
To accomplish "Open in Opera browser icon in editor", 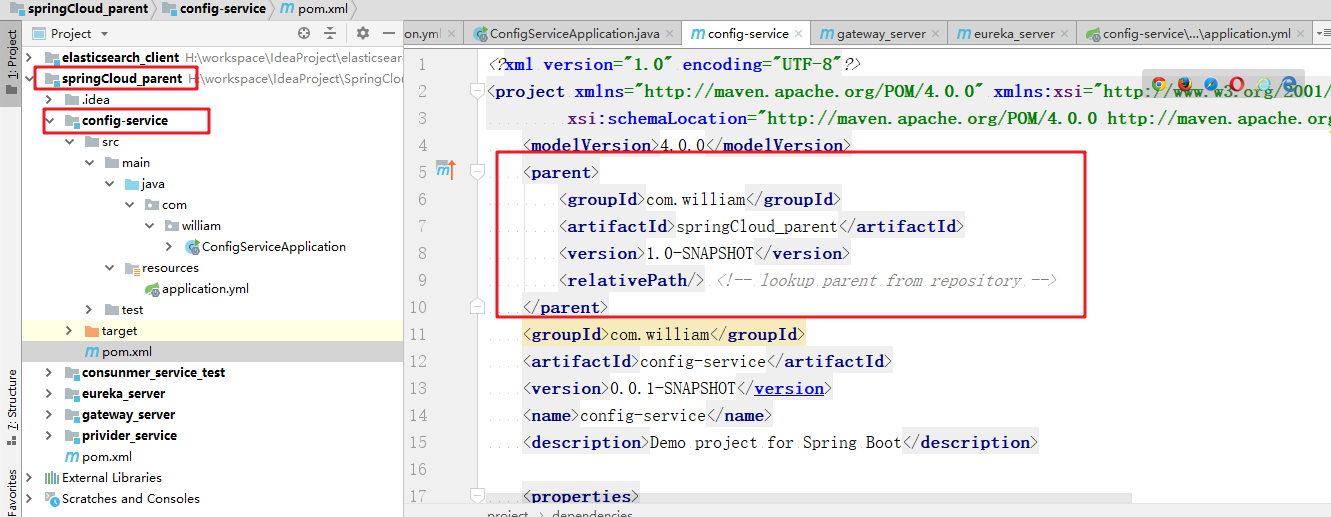I will [1237, 86].
